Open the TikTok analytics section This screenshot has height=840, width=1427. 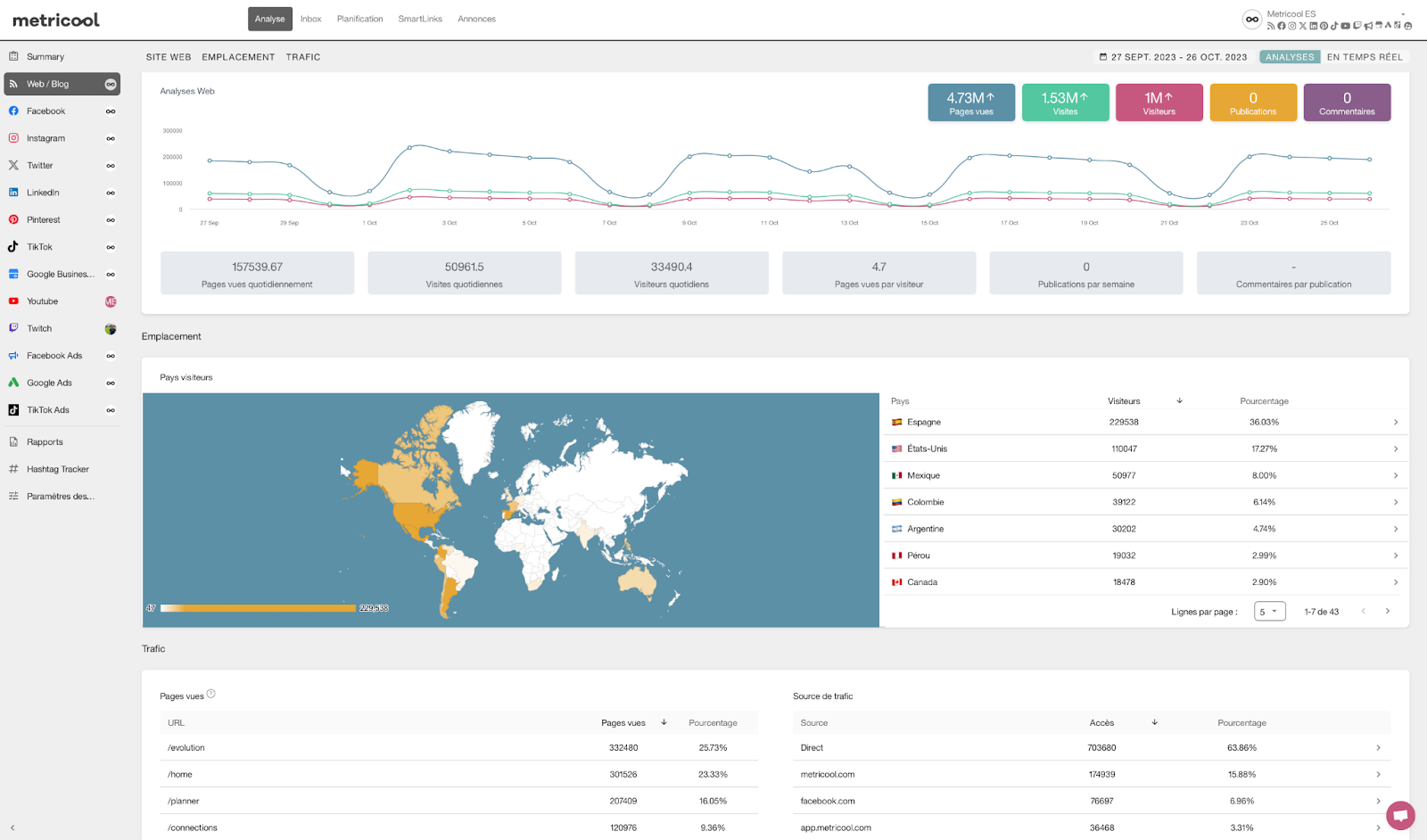point(62,247)
